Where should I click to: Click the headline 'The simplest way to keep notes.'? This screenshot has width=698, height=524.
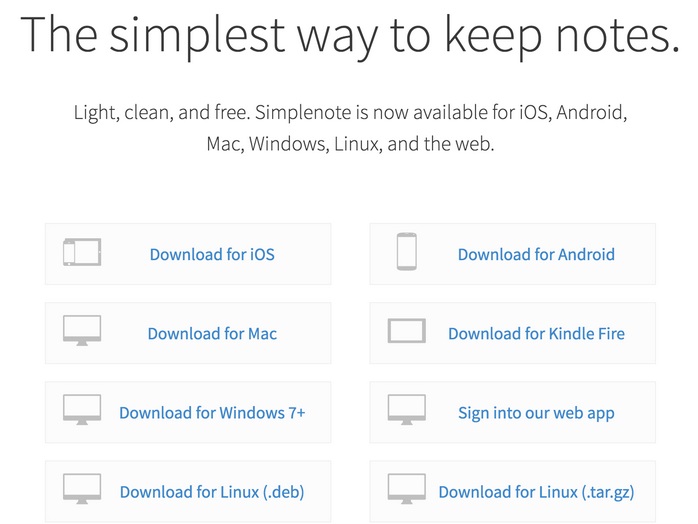click(350, 37)
